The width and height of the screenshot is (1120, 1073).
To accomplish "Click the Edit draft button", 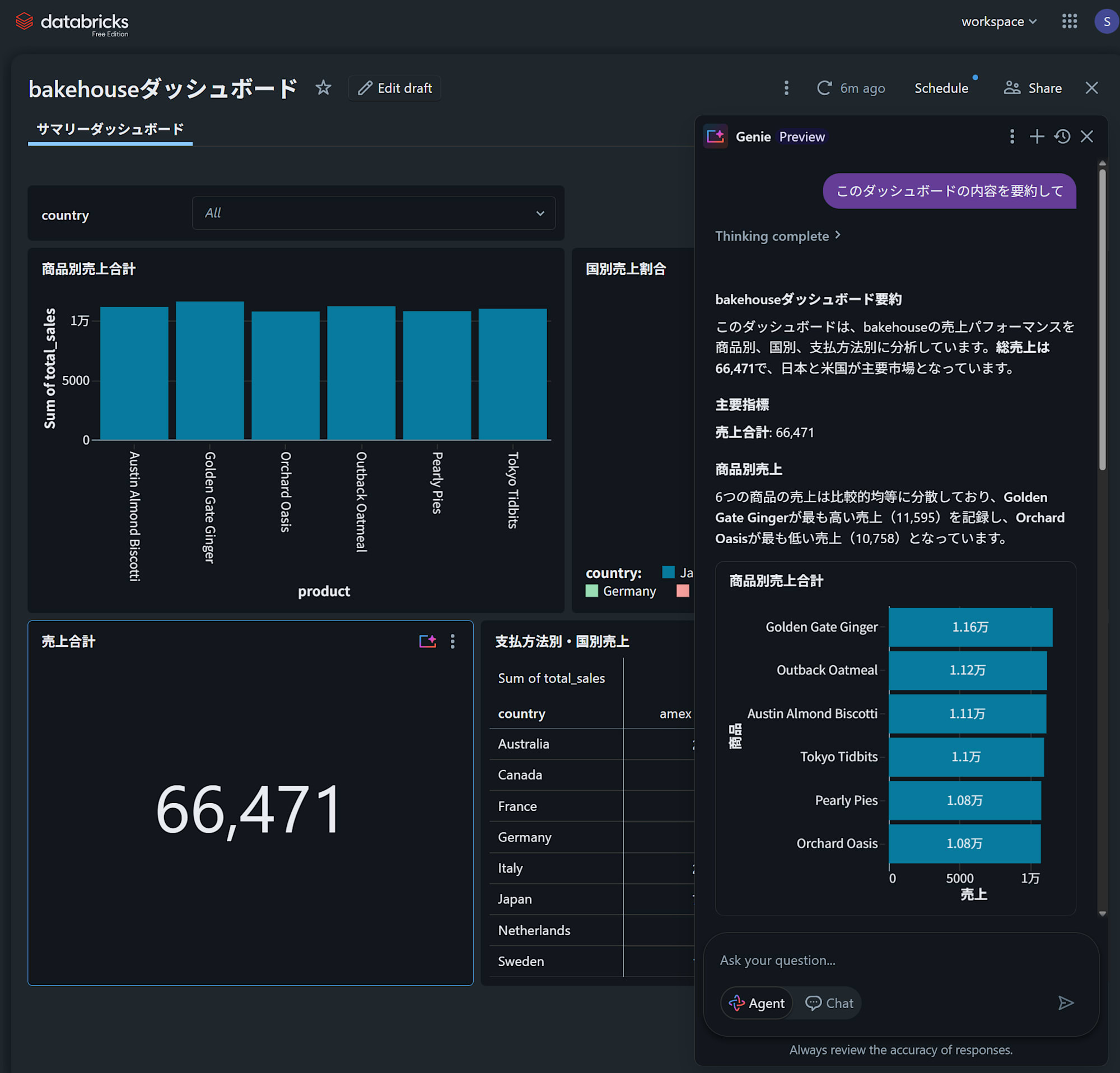I will tap(395, 88).
